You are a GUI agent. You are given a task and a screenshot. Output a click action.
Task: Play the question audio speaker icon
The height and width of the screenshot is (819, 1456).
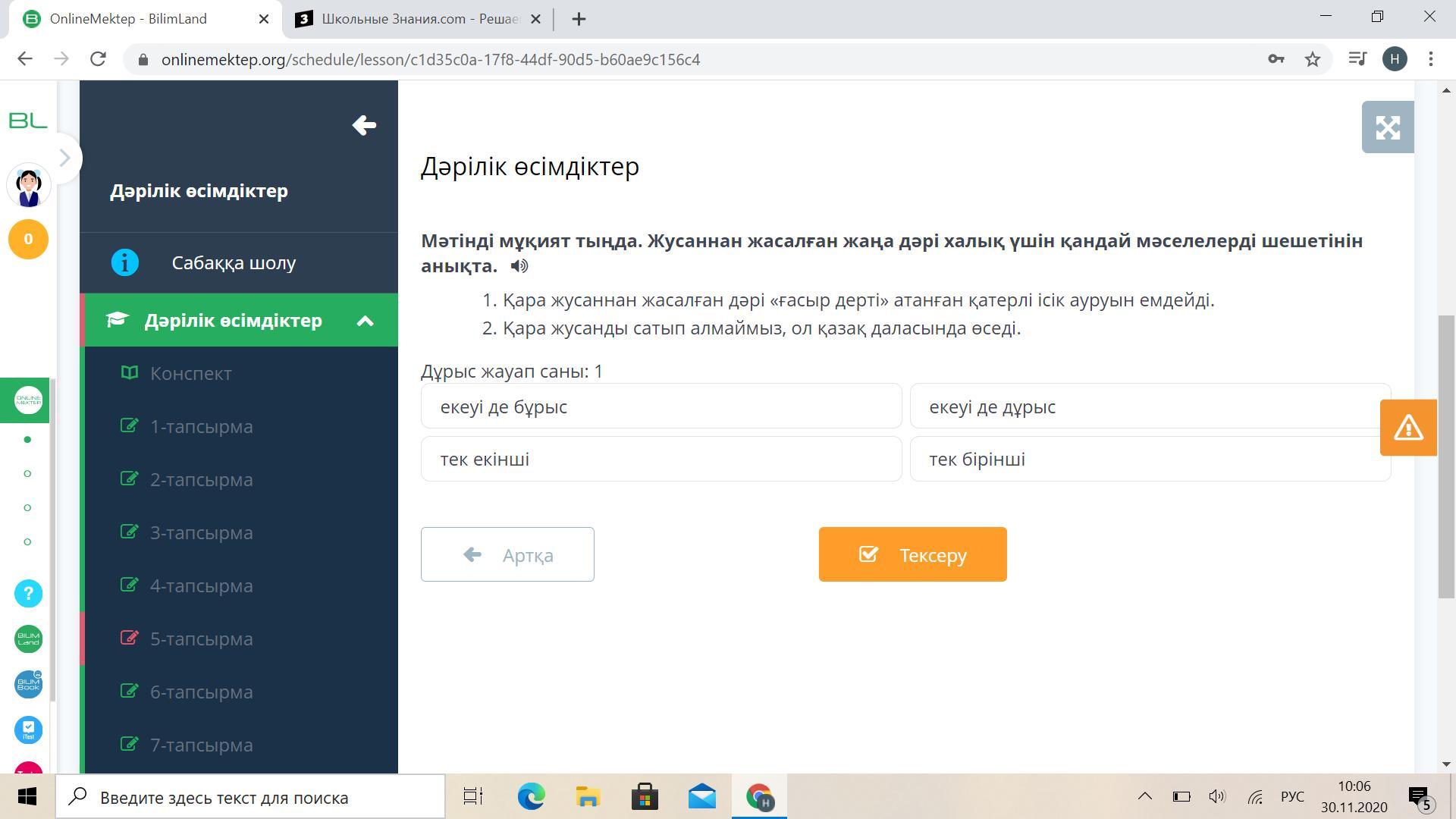tap(519, 266)
